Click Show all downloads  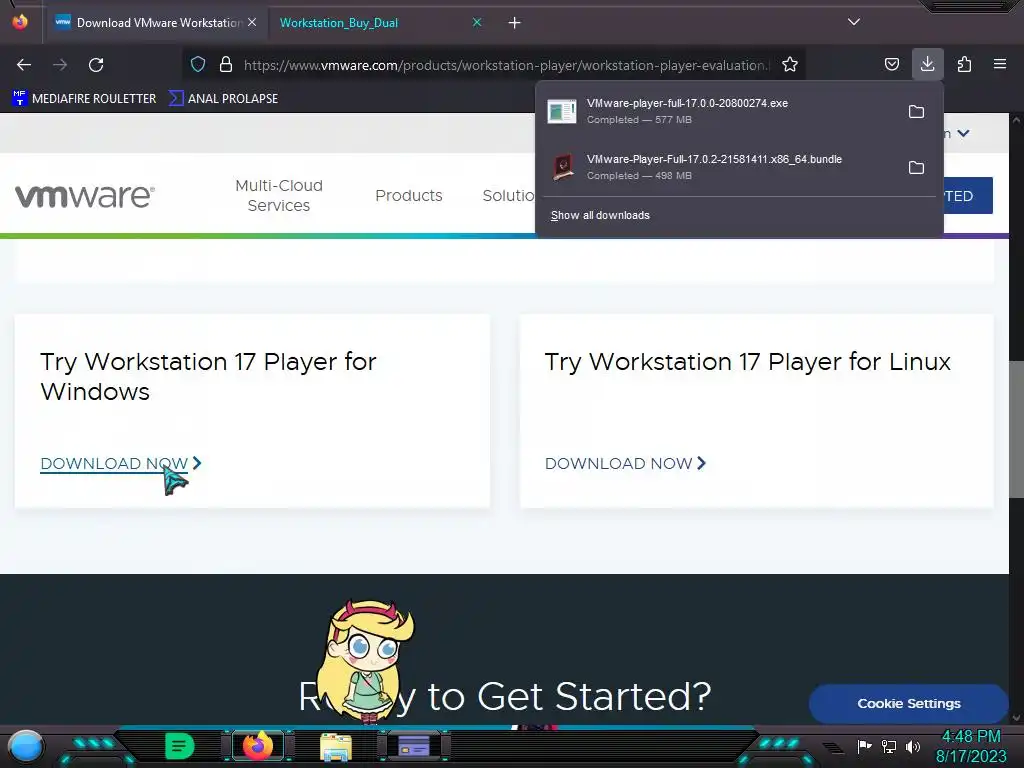coord(600,216)
